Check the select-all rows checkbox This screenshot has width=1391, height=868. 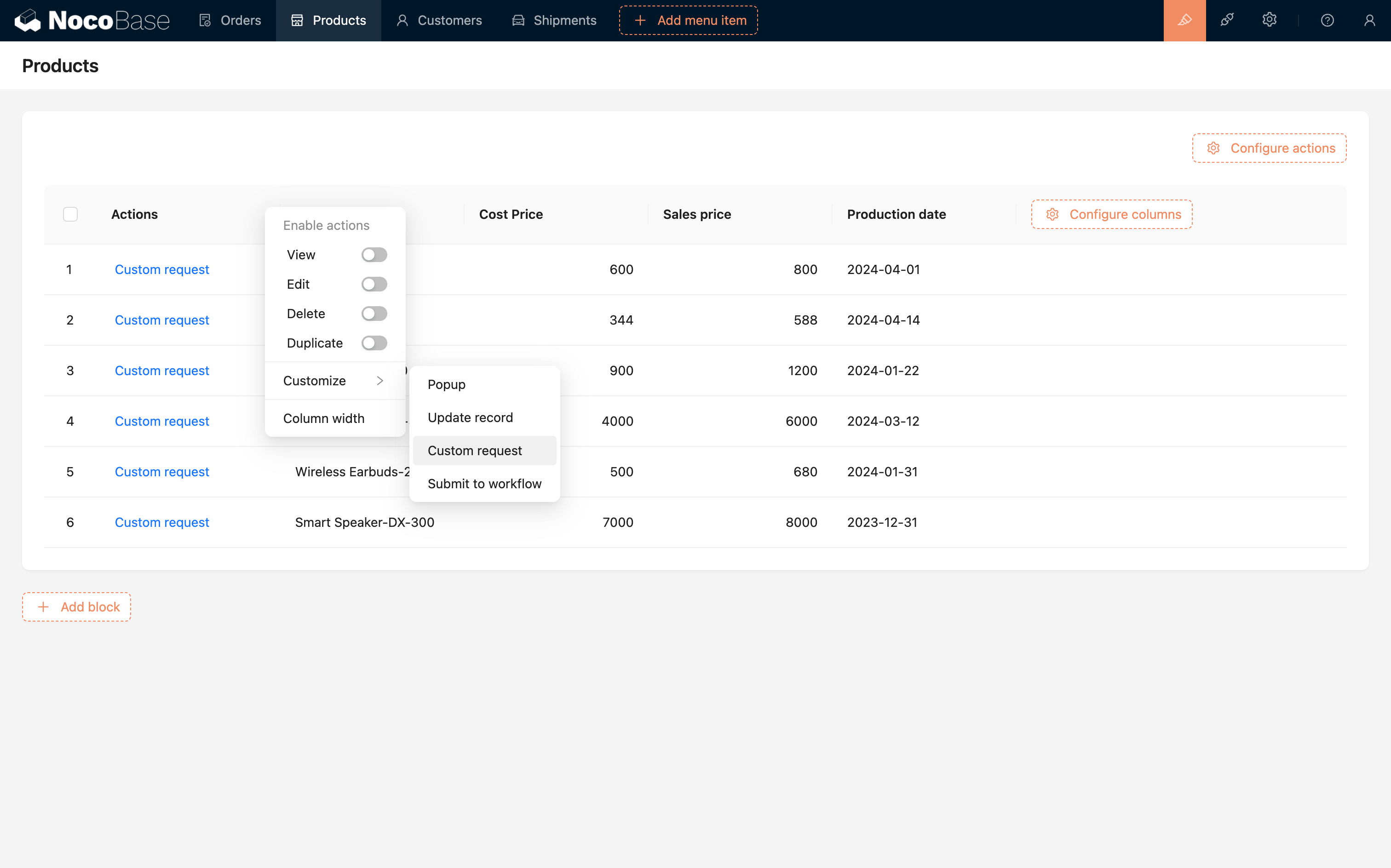pos(70,214)
